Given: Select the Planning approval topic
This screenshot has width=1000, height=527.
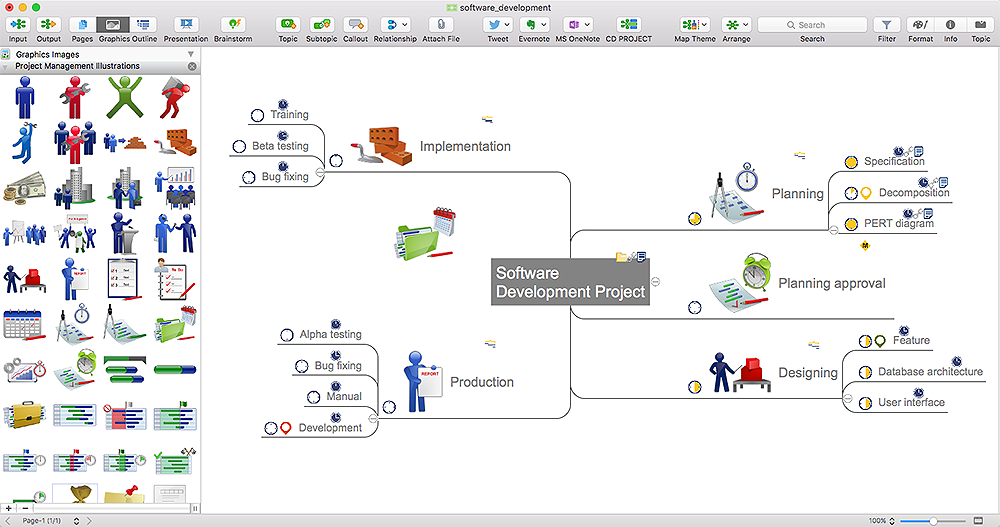Looking at the screenshot, I should pyautogui.click(x=831, y=283).
